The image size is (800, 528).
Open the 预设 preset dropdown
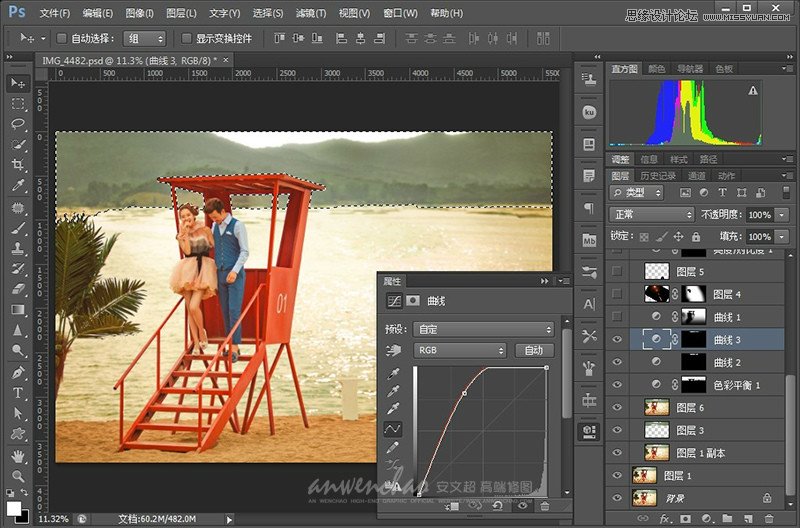483,329
